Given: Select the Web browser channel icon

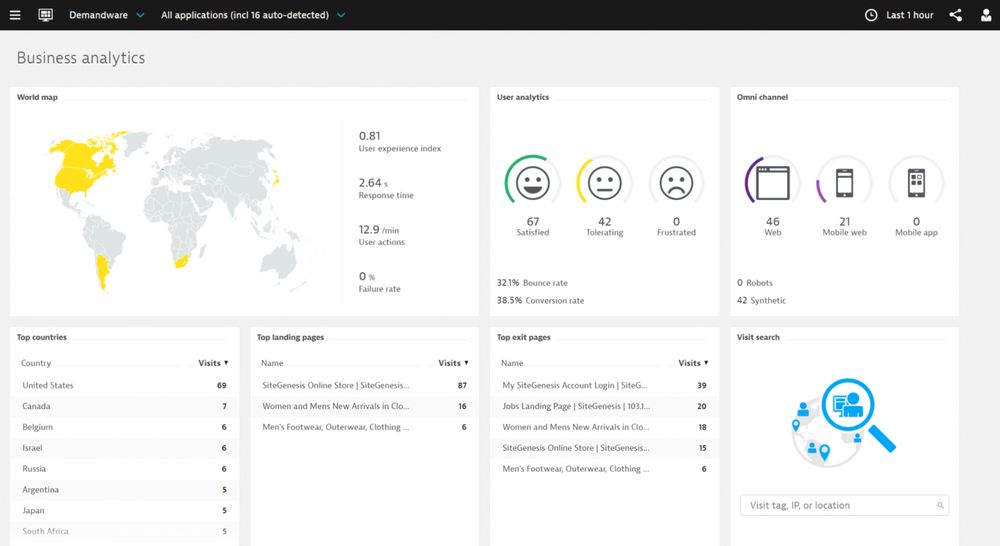Looking at the screenshot, I should pos(773,183).
